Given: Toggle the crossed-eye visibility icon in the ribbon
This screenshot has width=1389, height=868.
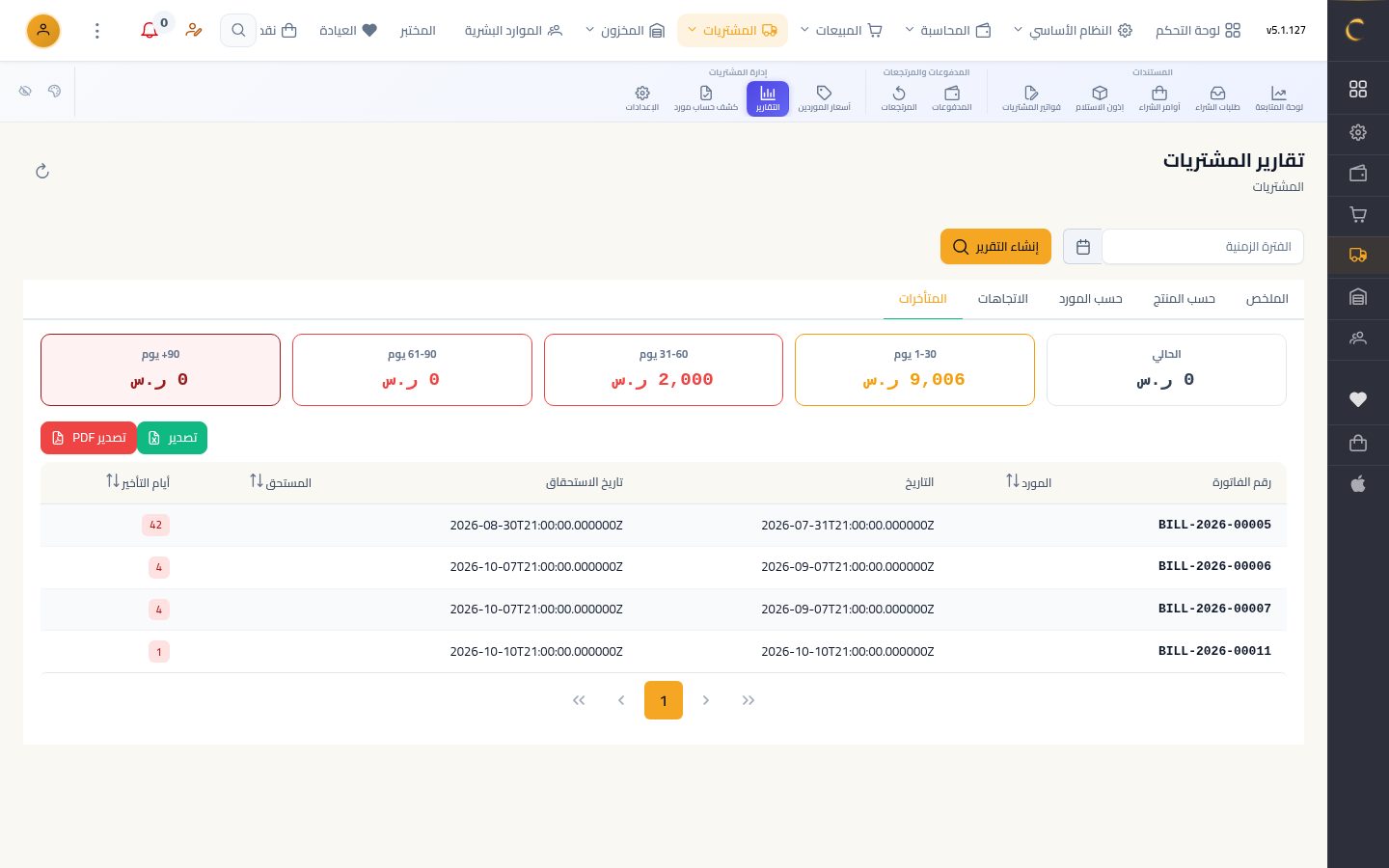Looking at the screenshot, I should point(25,91).
